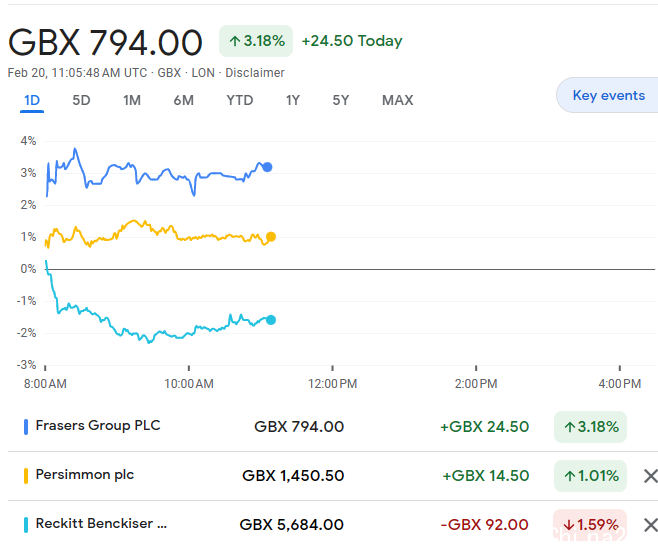
Task: Open the 6M time range tab
Action: [x=183, y=100]
